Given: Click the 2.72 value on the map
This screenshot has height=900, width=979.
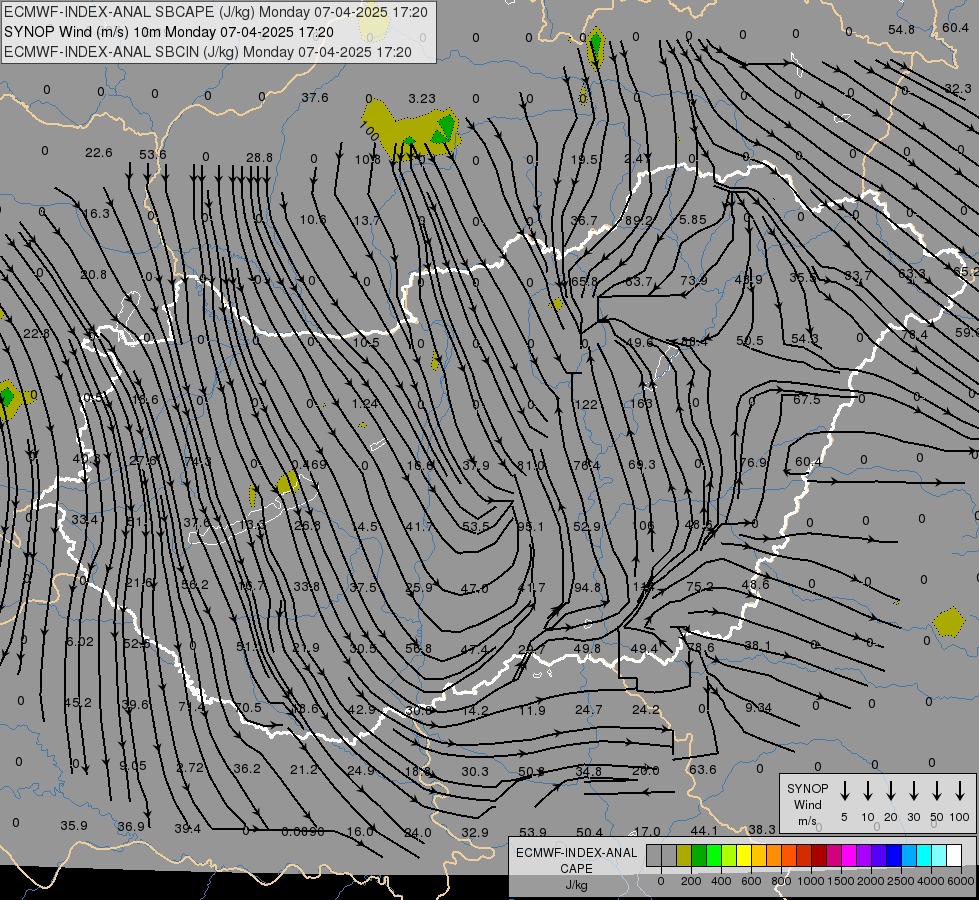Looking at the screenshot, I should point(190,767).
